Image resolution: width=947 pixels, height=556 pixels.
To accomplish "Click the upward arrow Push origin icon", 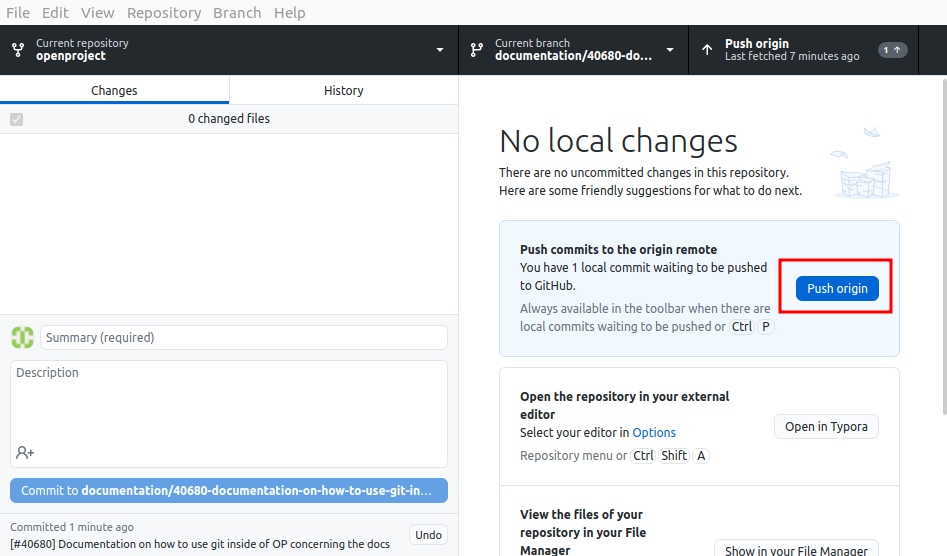I will (x=707, y=50).
